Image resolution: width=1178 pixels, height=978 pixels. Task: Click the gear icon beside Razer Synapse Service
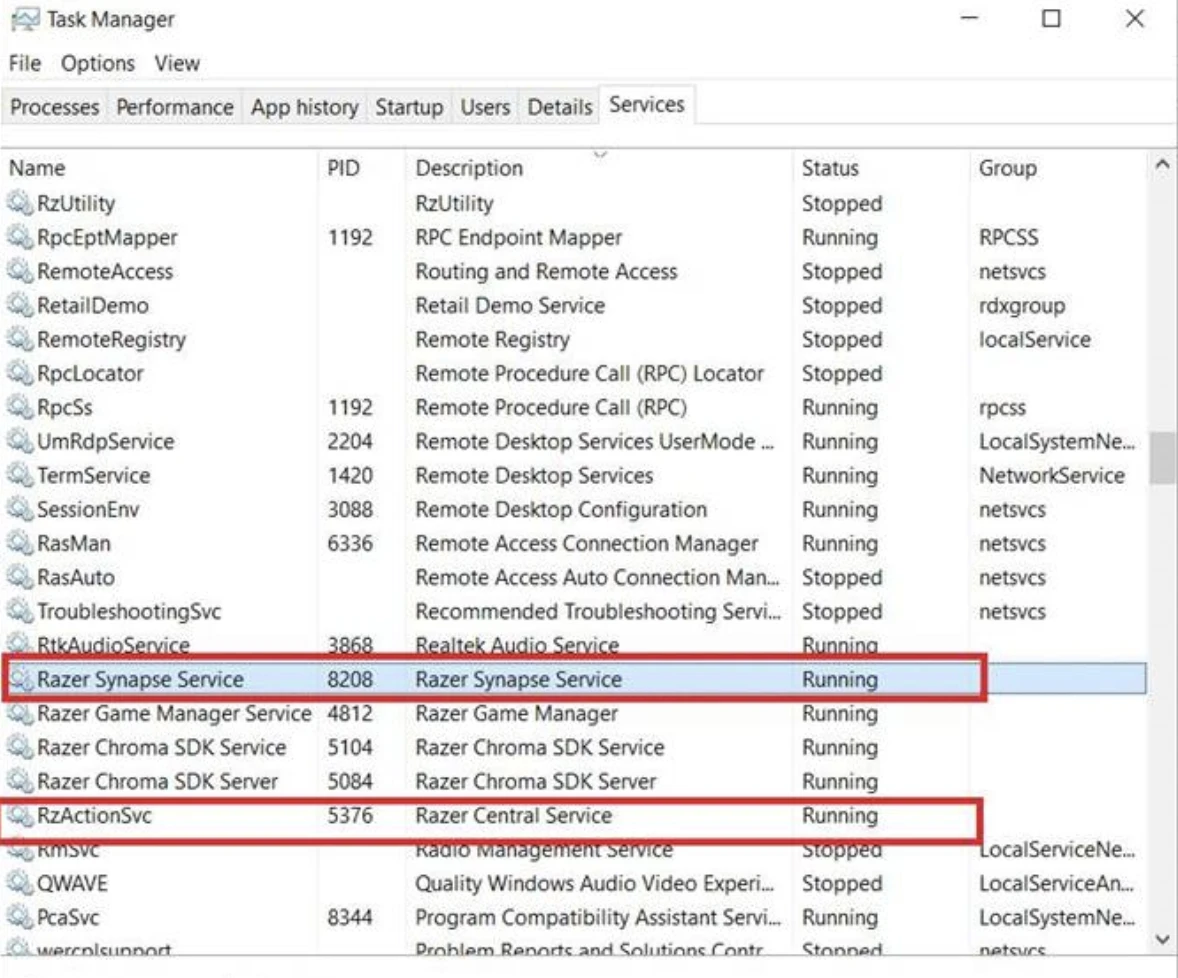(x=20, y=679)
